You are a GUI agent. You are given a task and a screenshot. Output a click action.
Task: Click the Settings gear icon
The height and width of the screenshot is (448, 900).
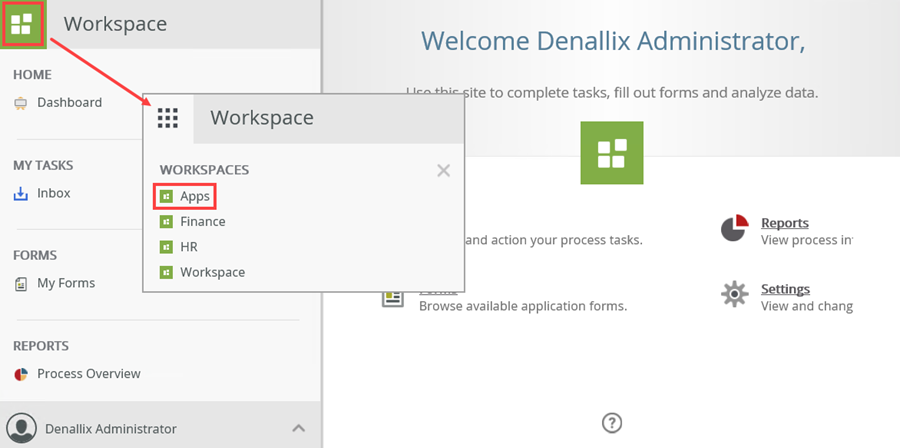[x=735, y=295]
